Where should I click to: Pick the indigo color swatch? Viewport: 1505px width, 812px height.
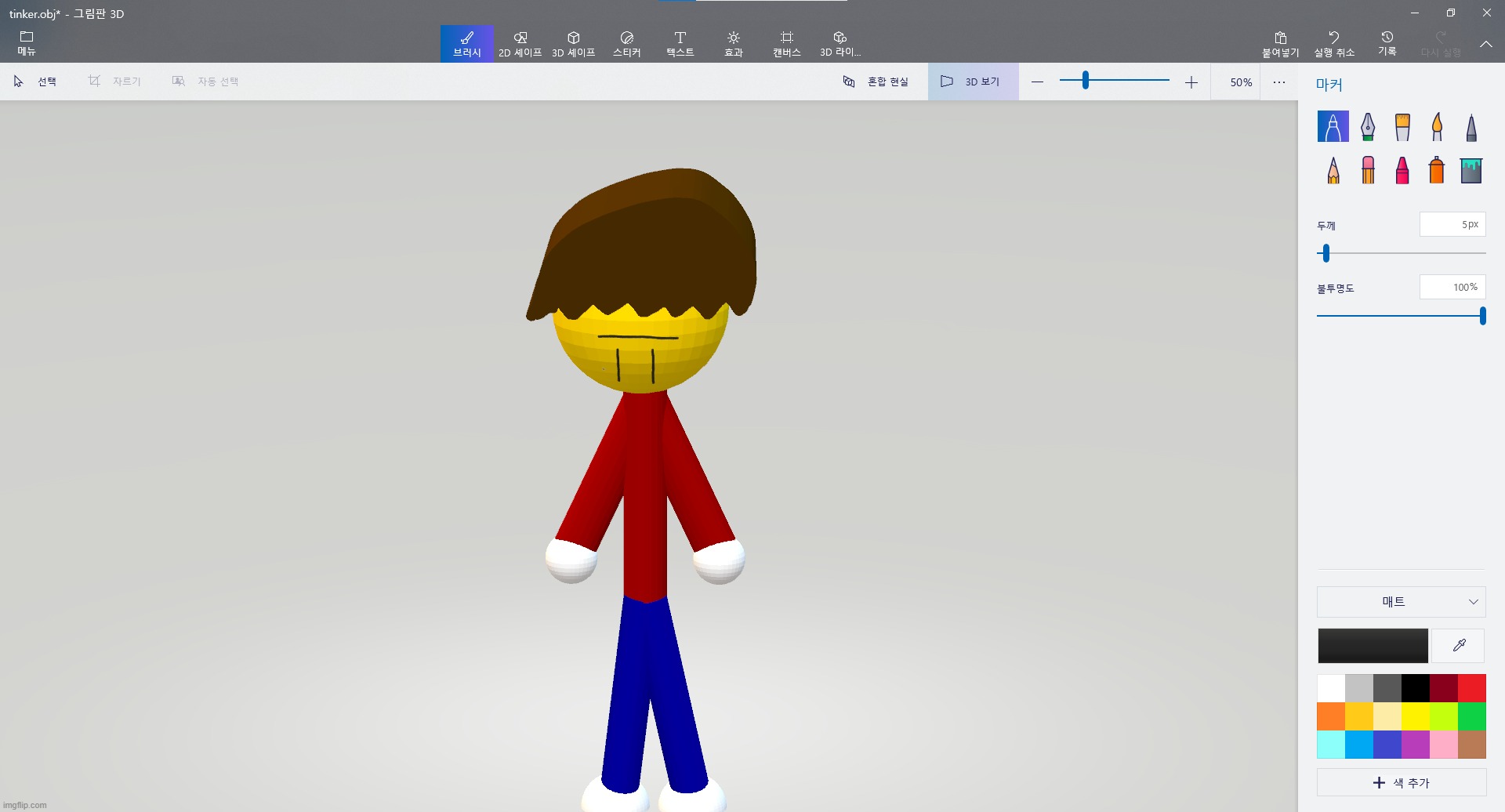tap(1387, 745)
